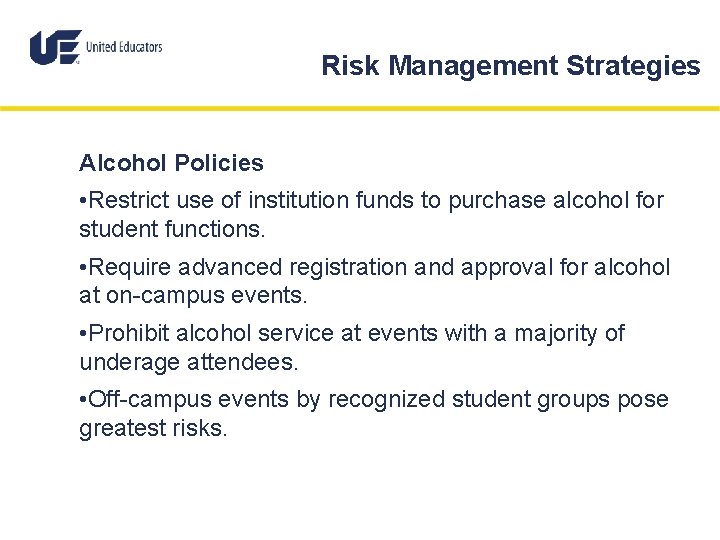Click the yellow divider line
This screenshot has height=540, width=720.
360,109
